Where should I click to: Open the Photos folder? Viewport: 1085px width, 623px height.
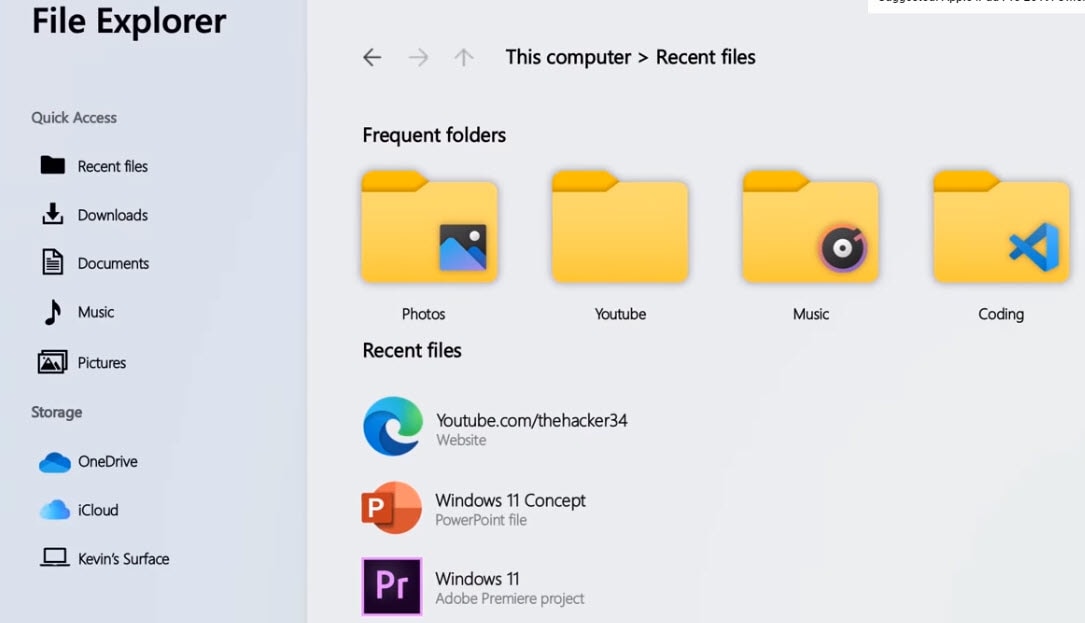point(429,226)
